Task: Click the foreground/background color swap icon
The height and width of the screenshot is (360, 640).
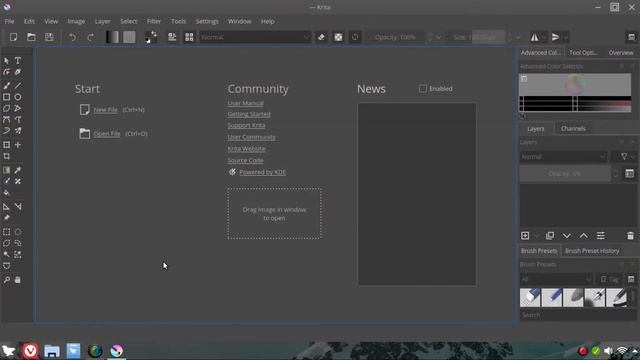Action: point(151,37)
